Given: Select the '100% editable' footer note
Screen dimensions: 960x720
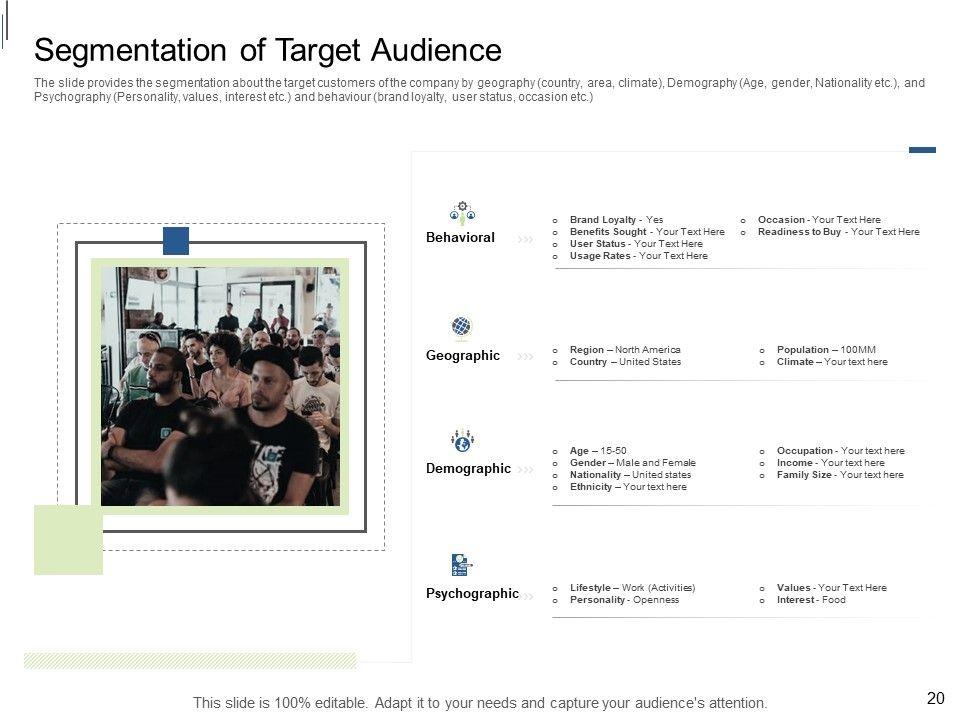Looking at the screenshot, I should (x=479, y=703).
